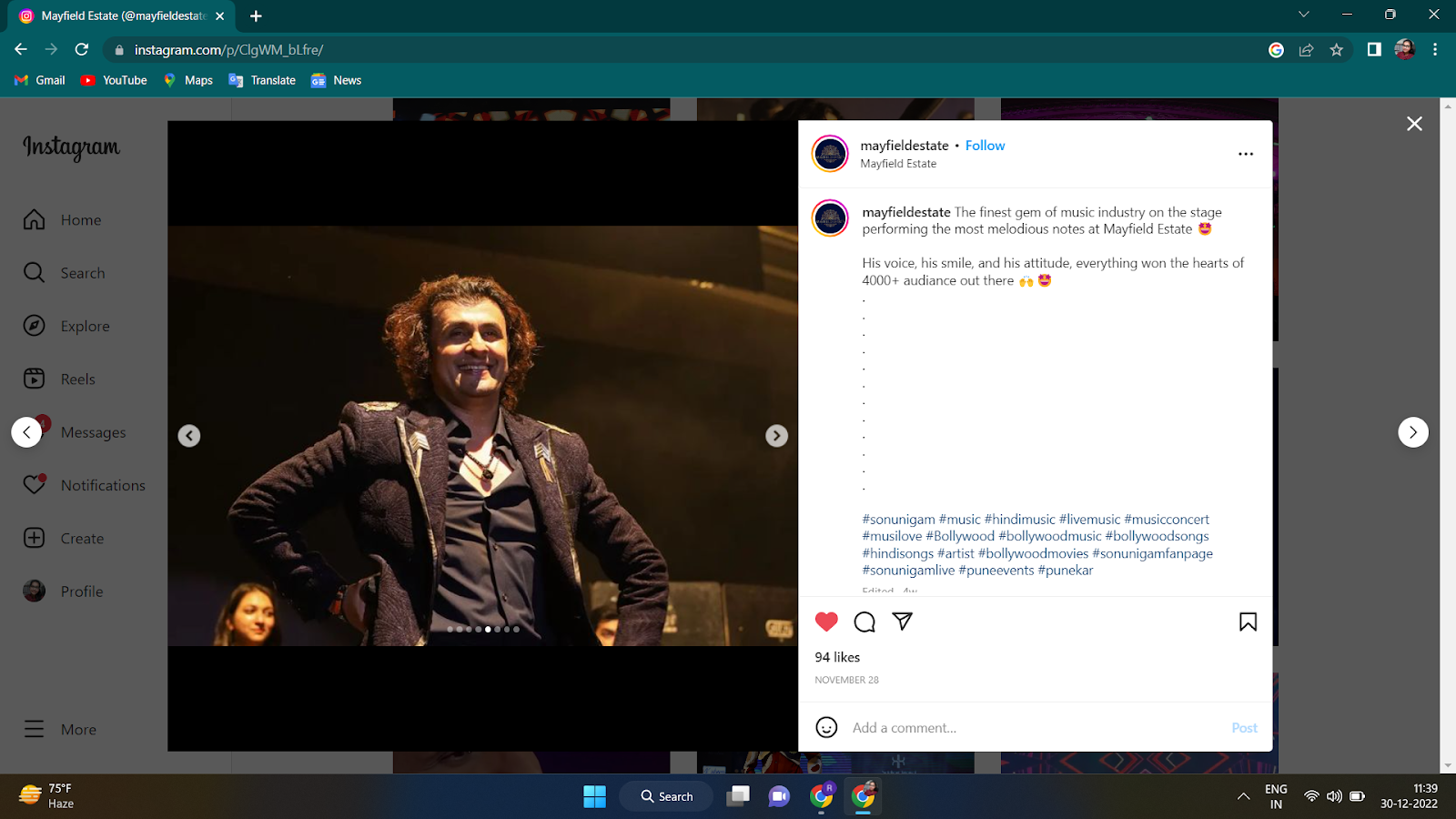Click the Mayfield Estate location label

[x=898, y=164]
